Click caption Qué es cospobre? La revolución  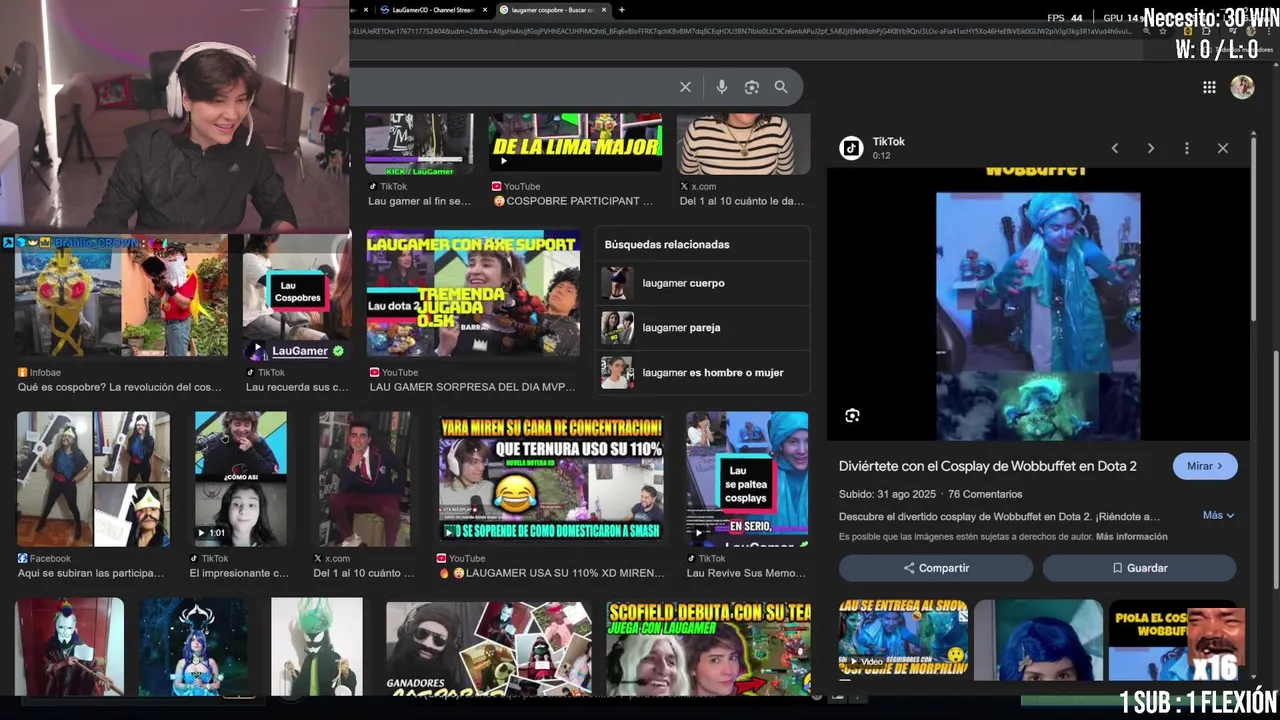(120, 387)
